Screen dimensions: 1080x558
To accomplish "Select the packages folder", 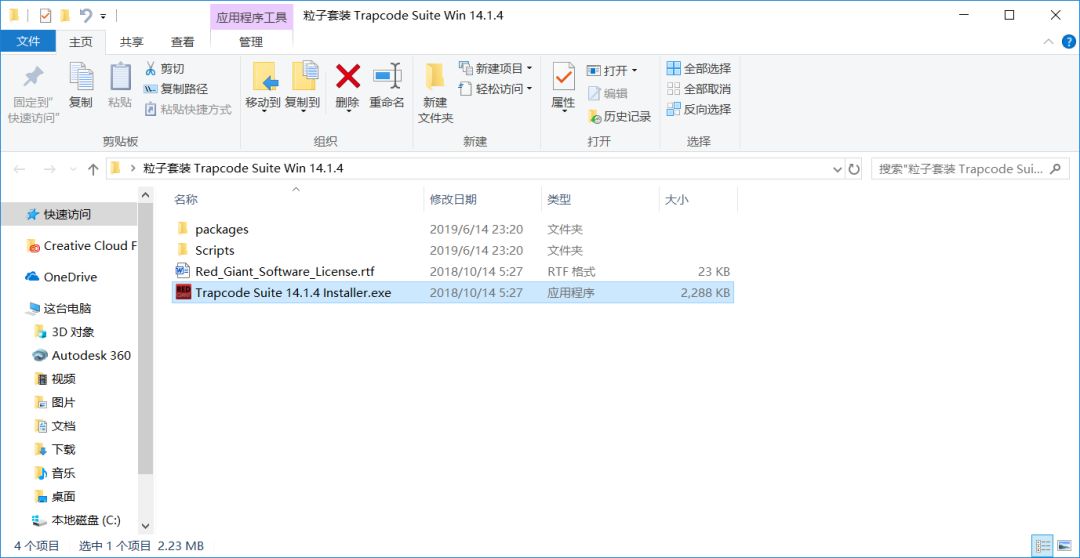I will (x=453, y=229).
